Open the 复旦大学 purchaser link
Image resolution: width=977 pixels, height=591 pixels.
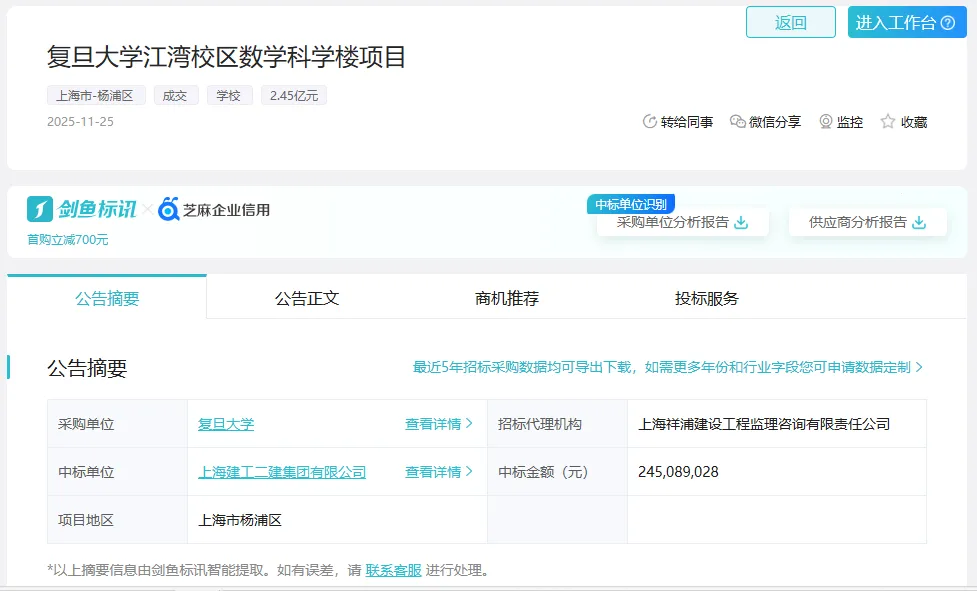[226, 424]
